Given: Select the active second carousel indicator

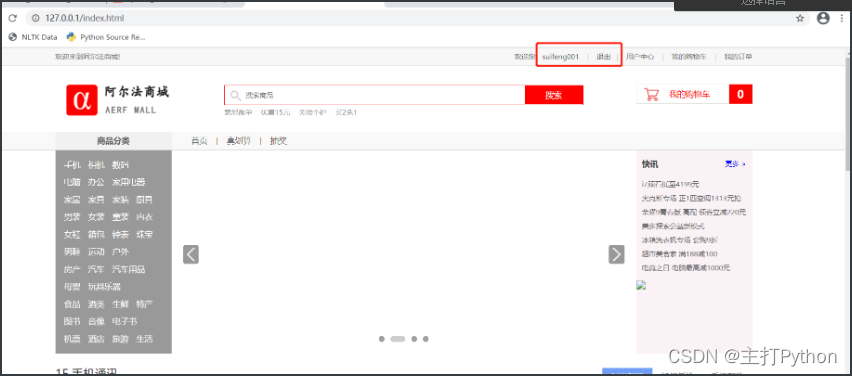Looking at the screenshot, I should 398,339.
